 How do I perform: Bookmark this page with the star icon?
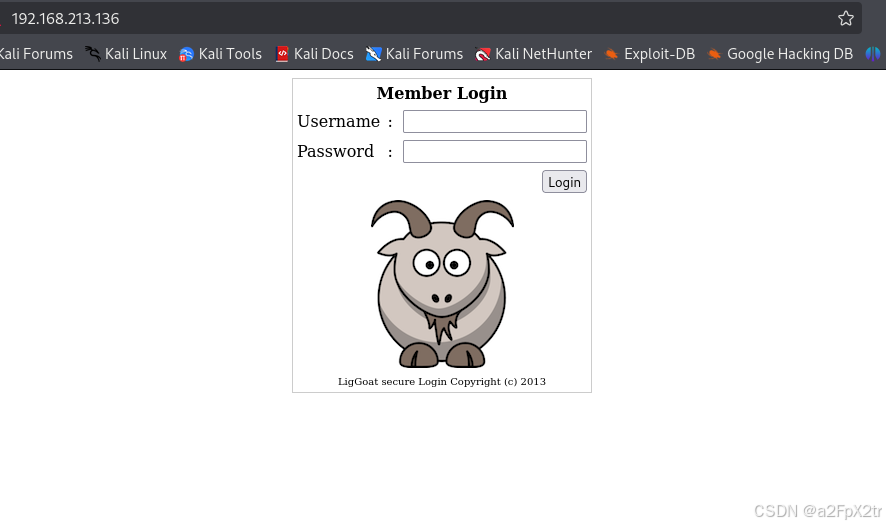click(x=845, y=19)
